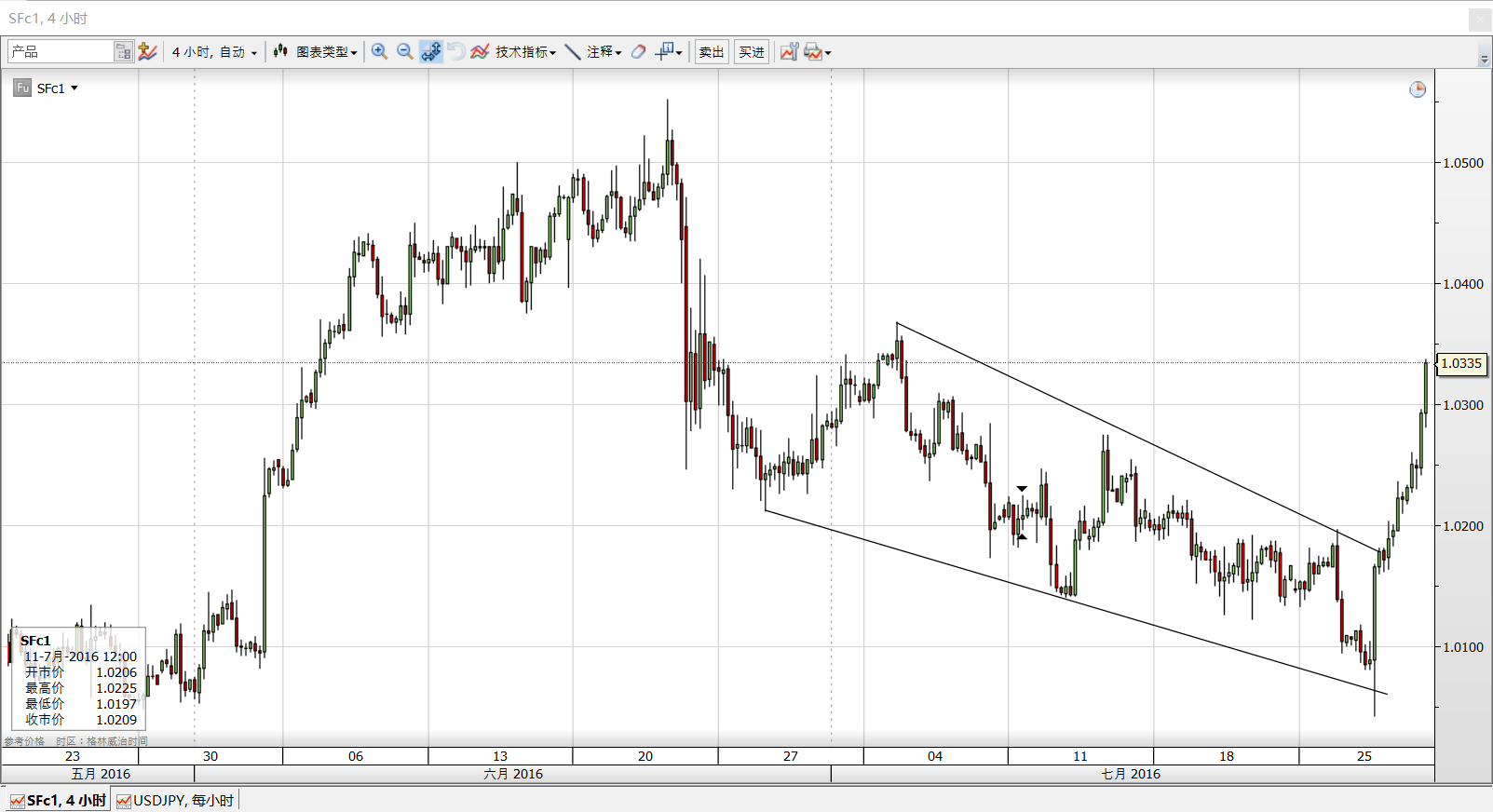Expand the 图表类型 chart type menu

[x=327, y=52]
